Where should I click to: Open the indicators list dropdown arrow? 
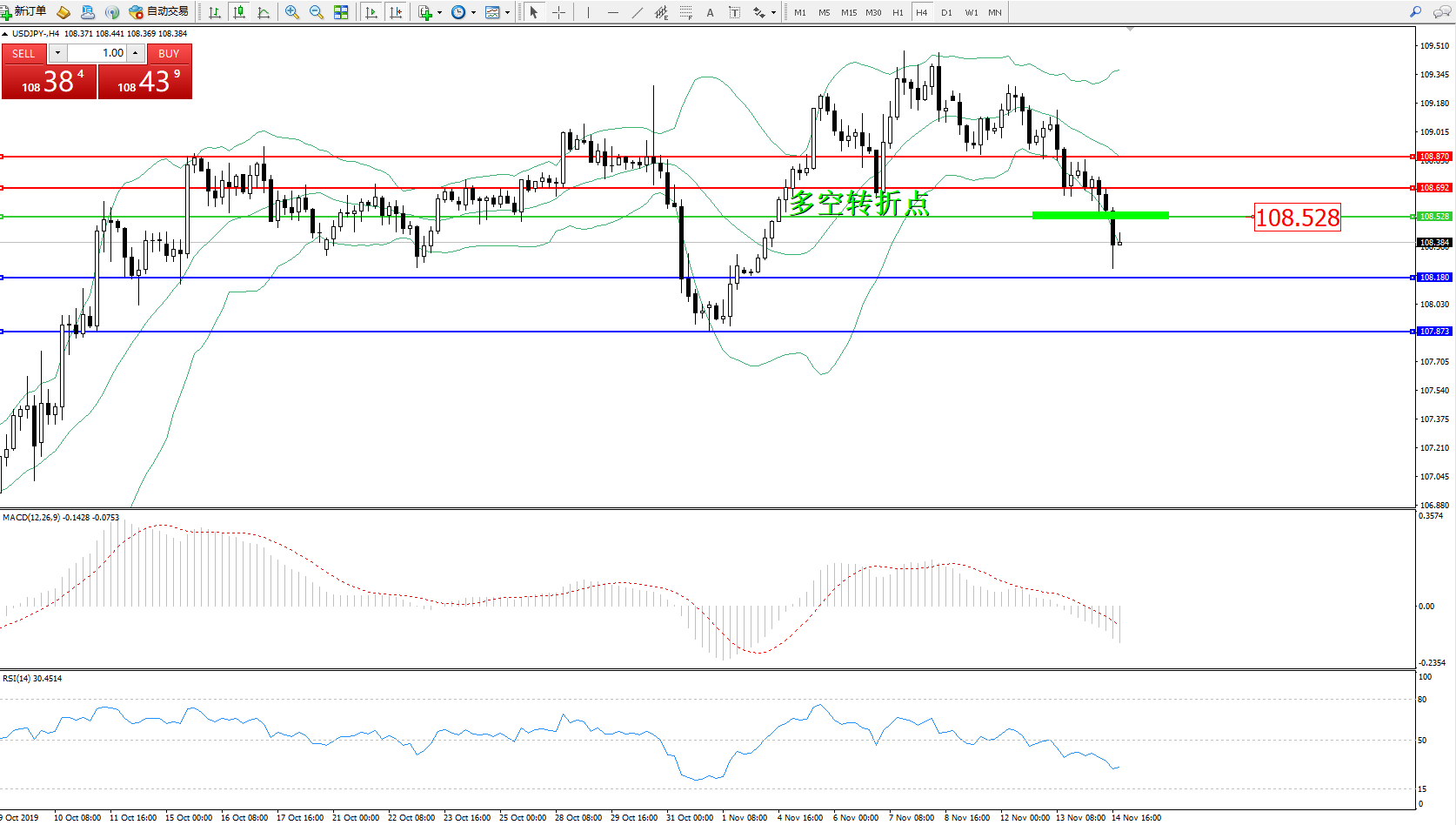coord(439,12)
